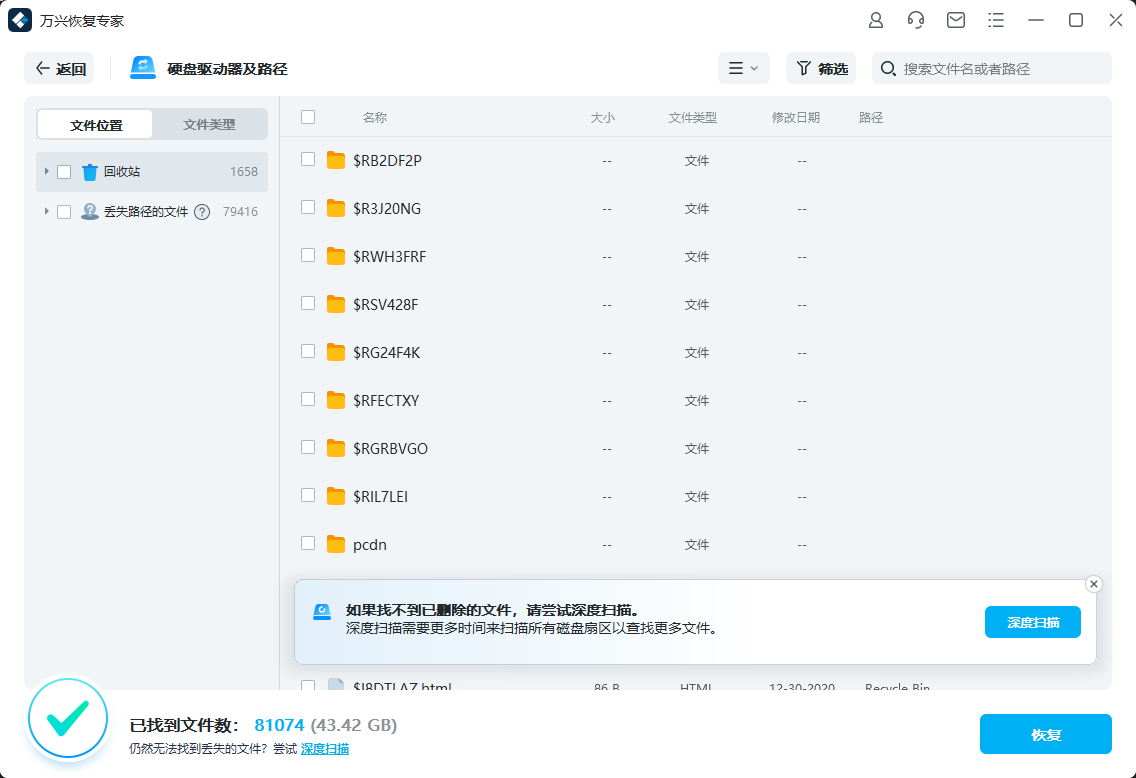1136x778 pixels.
Task: Click the 搜索文件名或者路径 search field
Action: [990, 68]
